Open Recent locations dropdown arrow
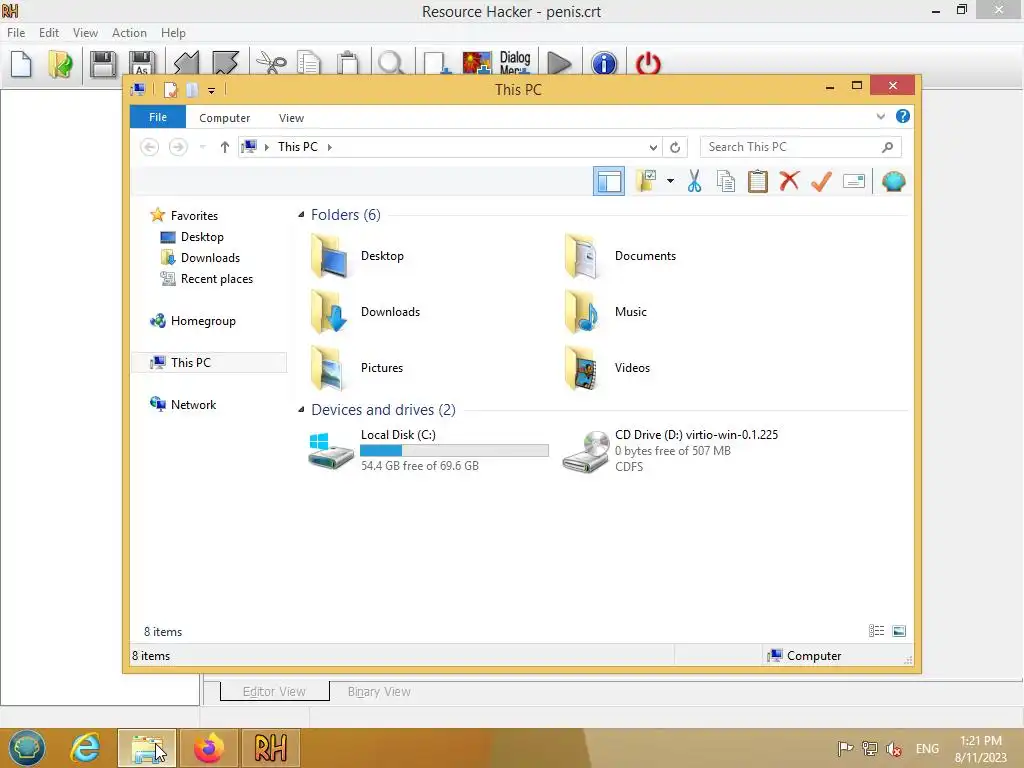The height and width of the screenshot is (768, 1024). pyautogui.click(x=202, y=147)
